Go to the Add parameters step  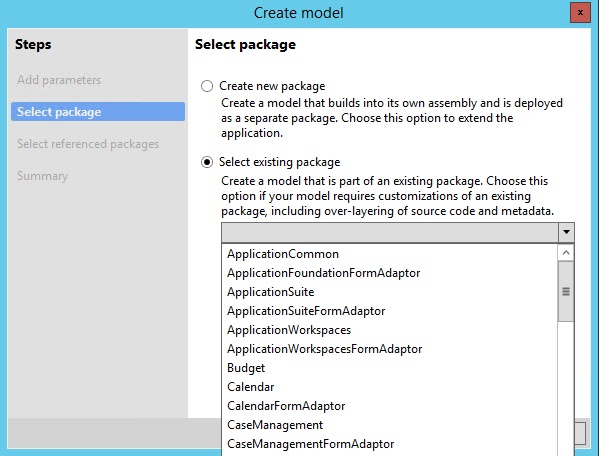(59, 80)
